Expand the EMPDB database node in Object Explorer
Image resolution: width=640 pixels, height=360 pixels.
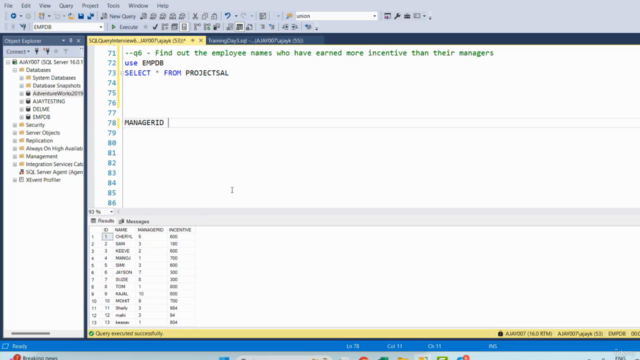pyautogui.click(x=21, y=117)
